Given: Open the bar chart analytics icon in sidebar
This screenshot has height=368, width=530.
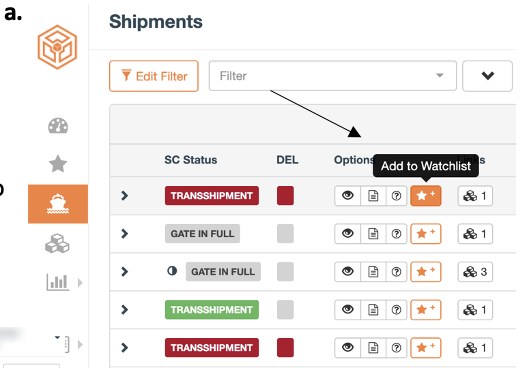Looking at the screenshot, I should pos(58,282).
